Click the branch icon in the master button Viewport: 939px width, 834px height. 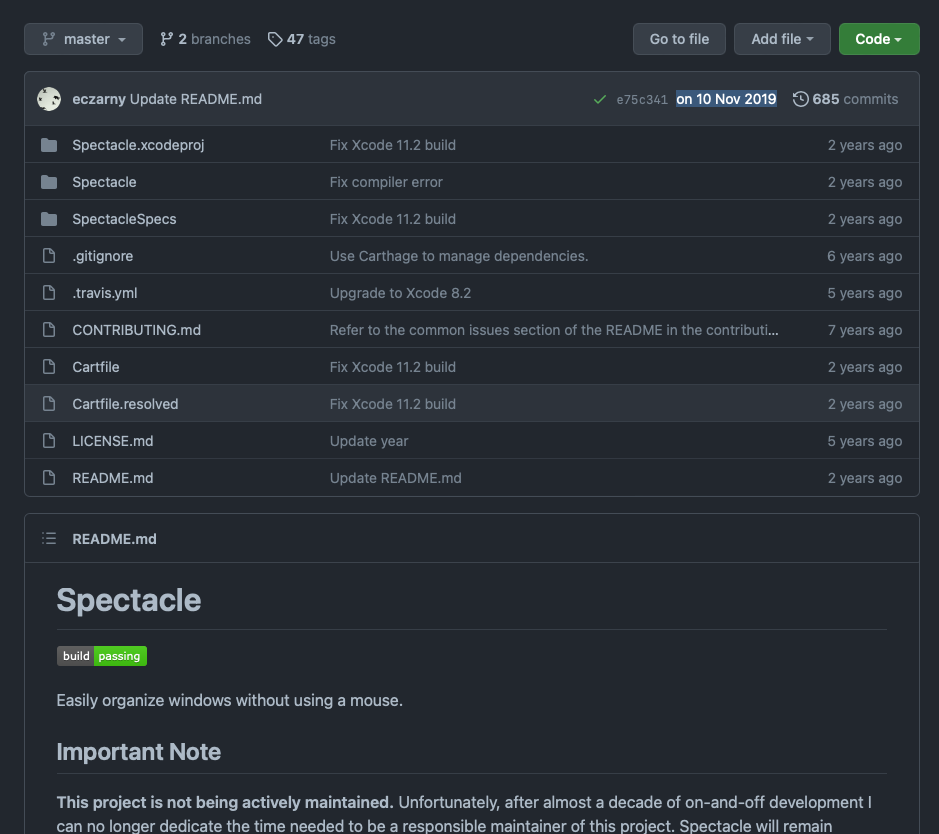pyautogui.click(x=49, y=39)
